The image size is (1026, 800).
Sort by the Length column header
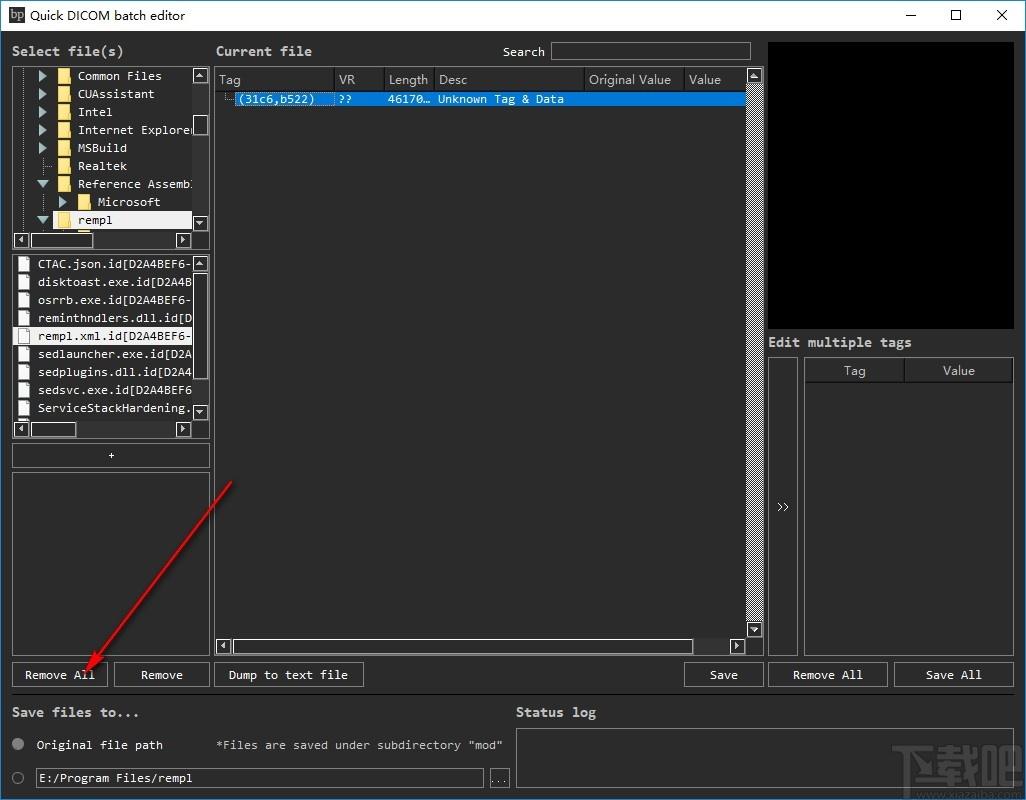[408, 80]
